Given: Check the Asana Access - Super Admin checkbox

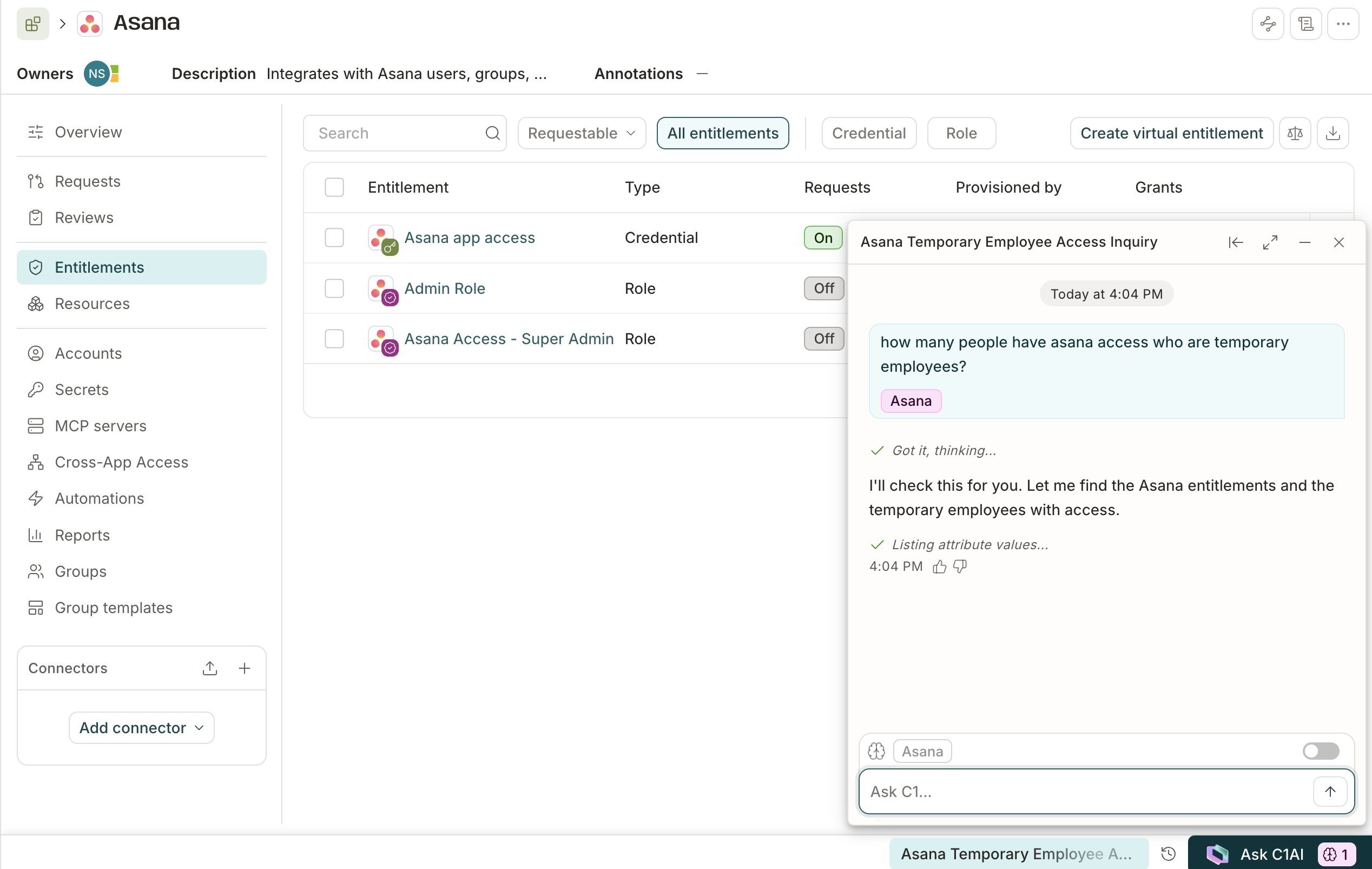Looking at the screenshot, I should coord(334,339).
